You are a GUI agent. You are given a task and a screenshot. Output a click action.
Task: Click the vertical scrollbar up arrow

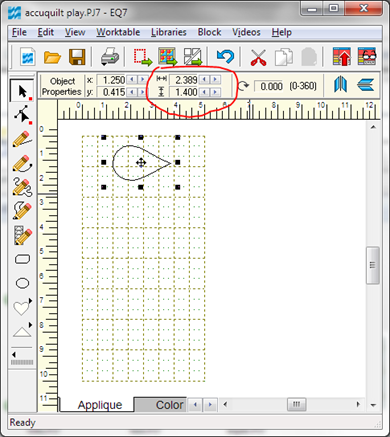click(x=373, y=127)
